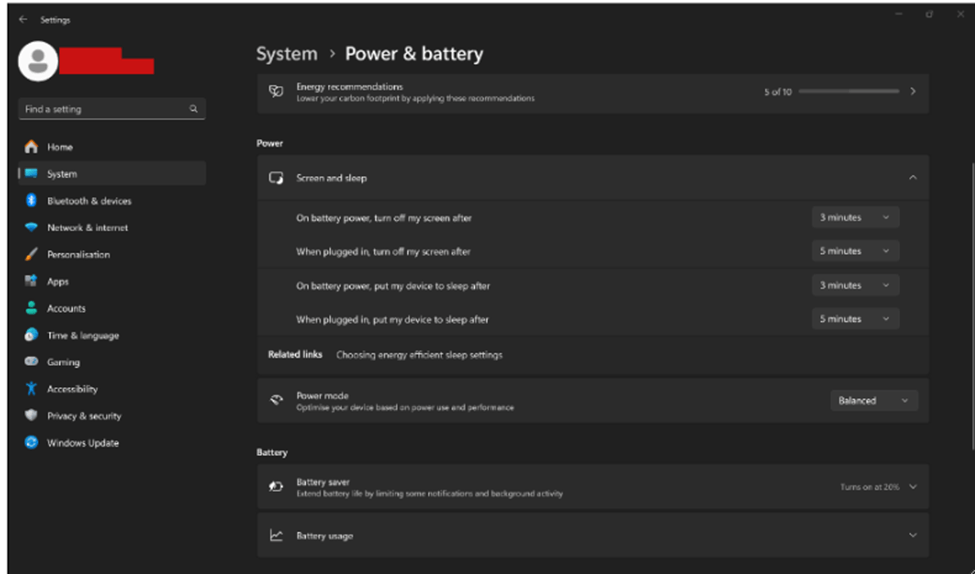Click Optimise your device description text
975x574 pixels.
pos(405,407)
